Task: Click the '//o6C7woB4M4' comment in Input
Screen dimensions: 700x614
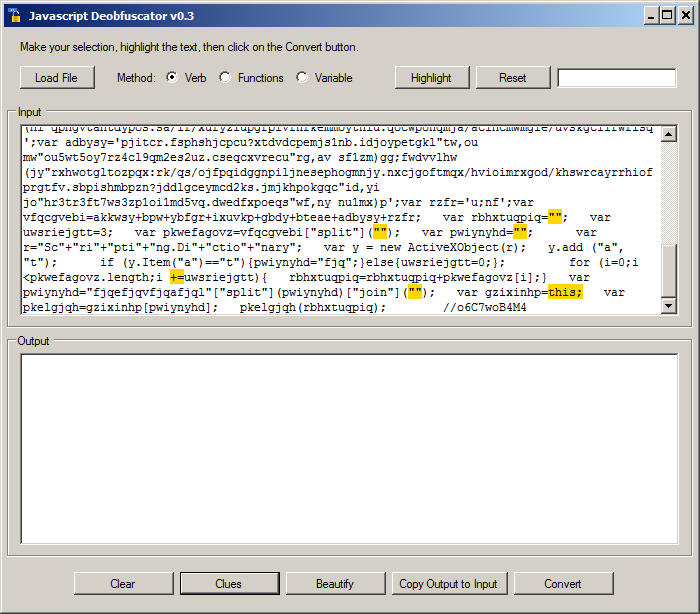Action: [485, 307]
